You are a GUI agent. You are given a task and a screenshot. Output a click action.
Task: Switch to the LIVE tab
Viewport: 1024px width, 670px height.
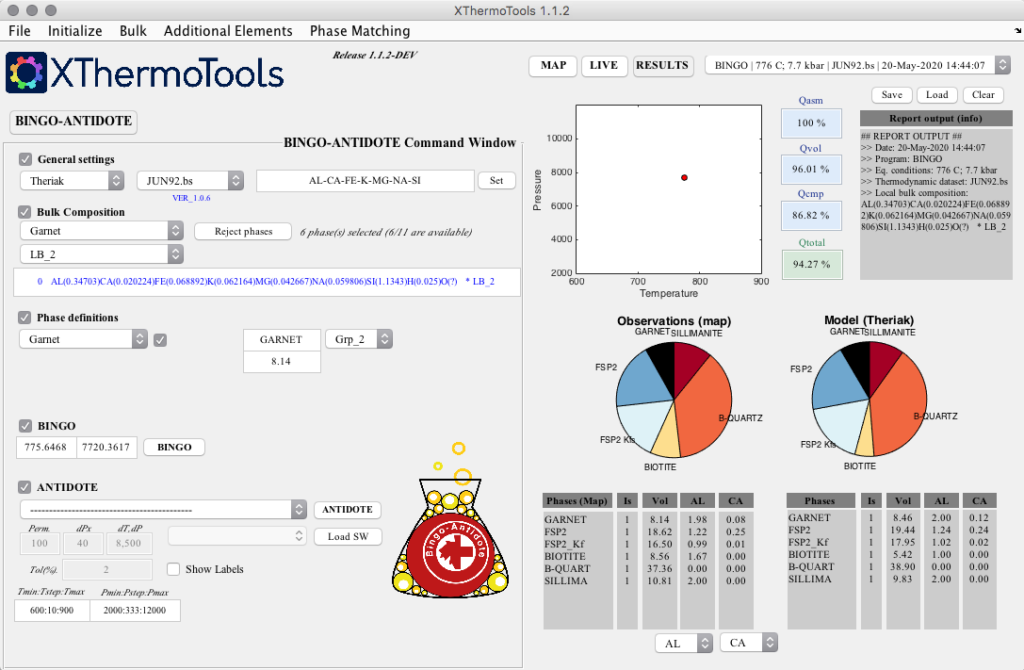pyautogui.click(x=603, y=65)
